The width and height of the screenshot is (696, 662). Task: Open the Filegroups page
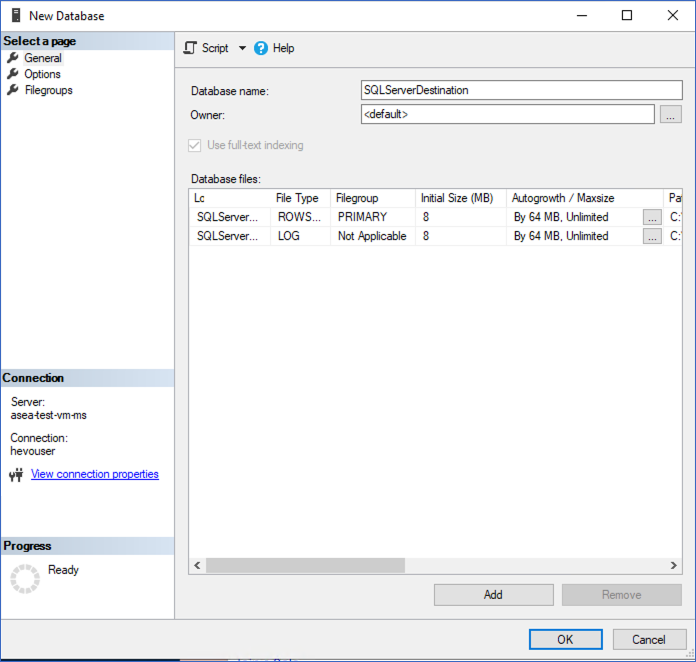point(48,90)
